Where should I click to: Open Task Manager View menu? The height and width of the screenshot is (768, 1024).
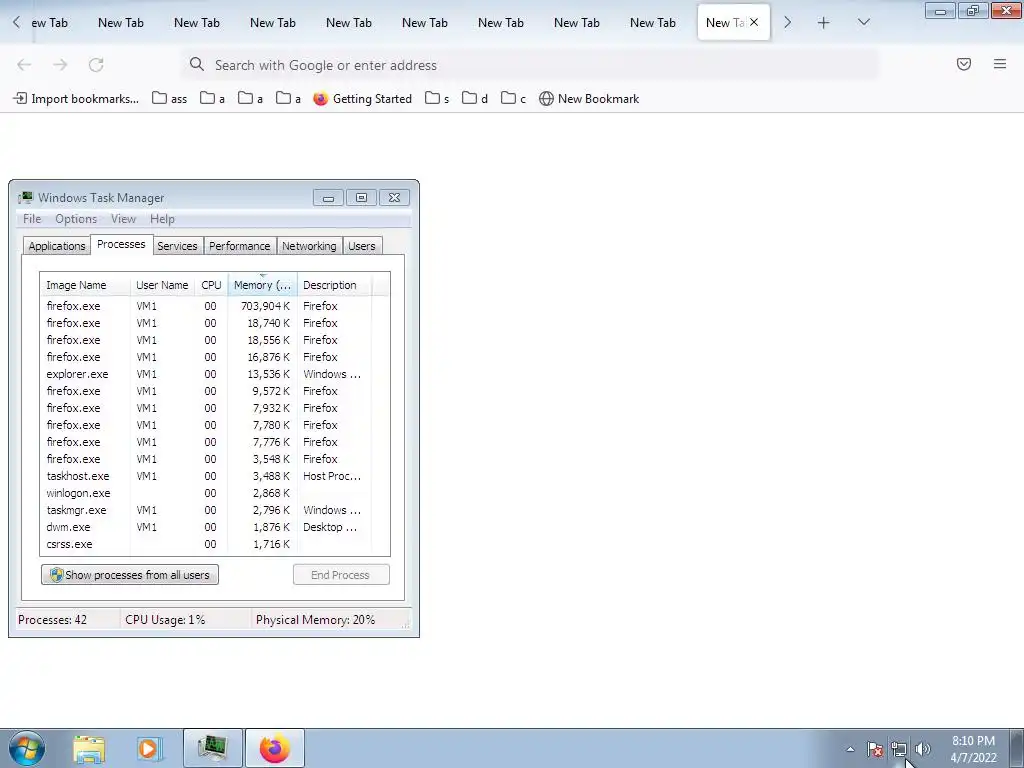123,219
